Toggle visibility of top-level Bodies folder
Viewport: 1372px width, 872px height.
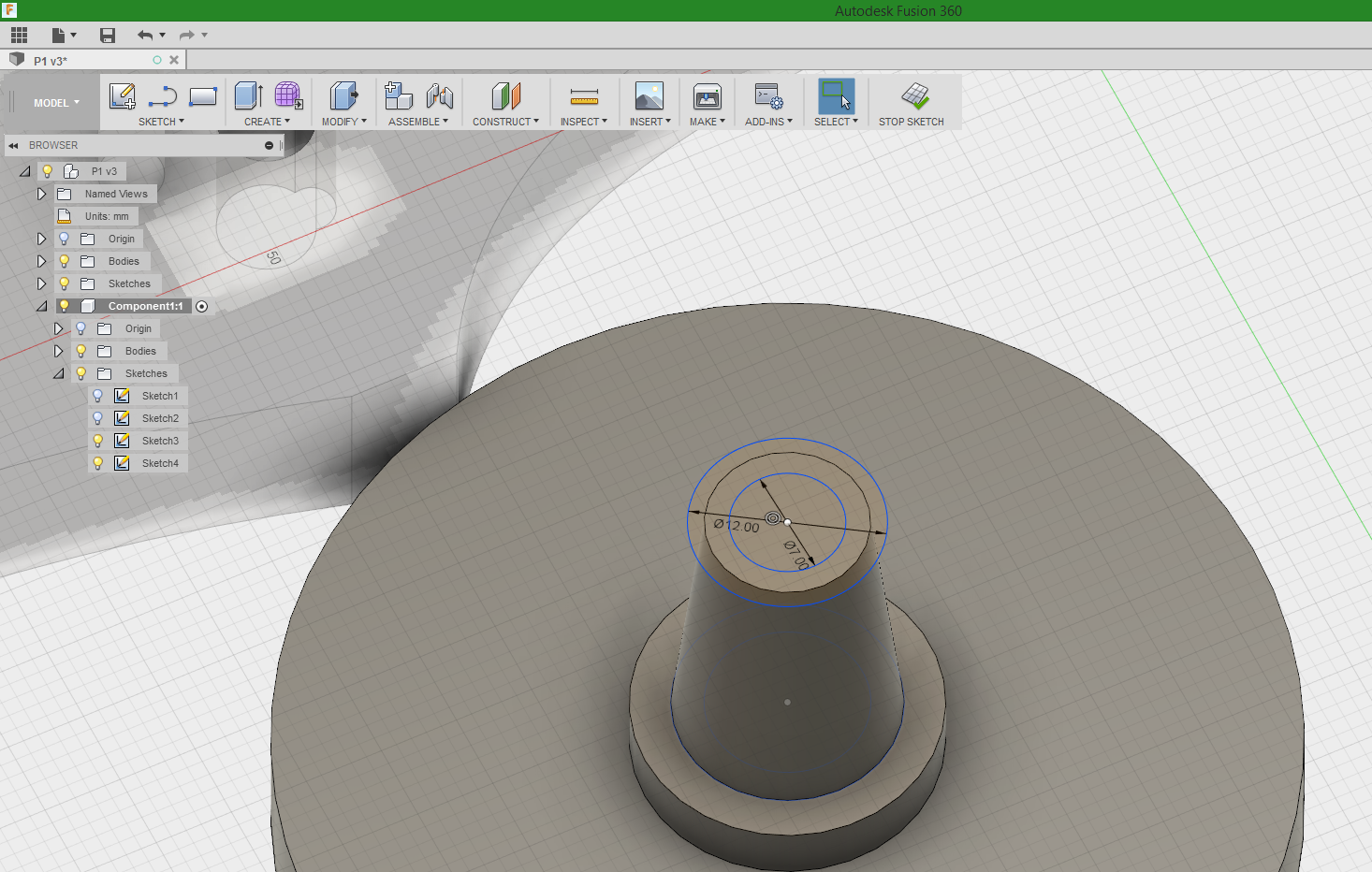pyautogui.click(x=64, y=261)
